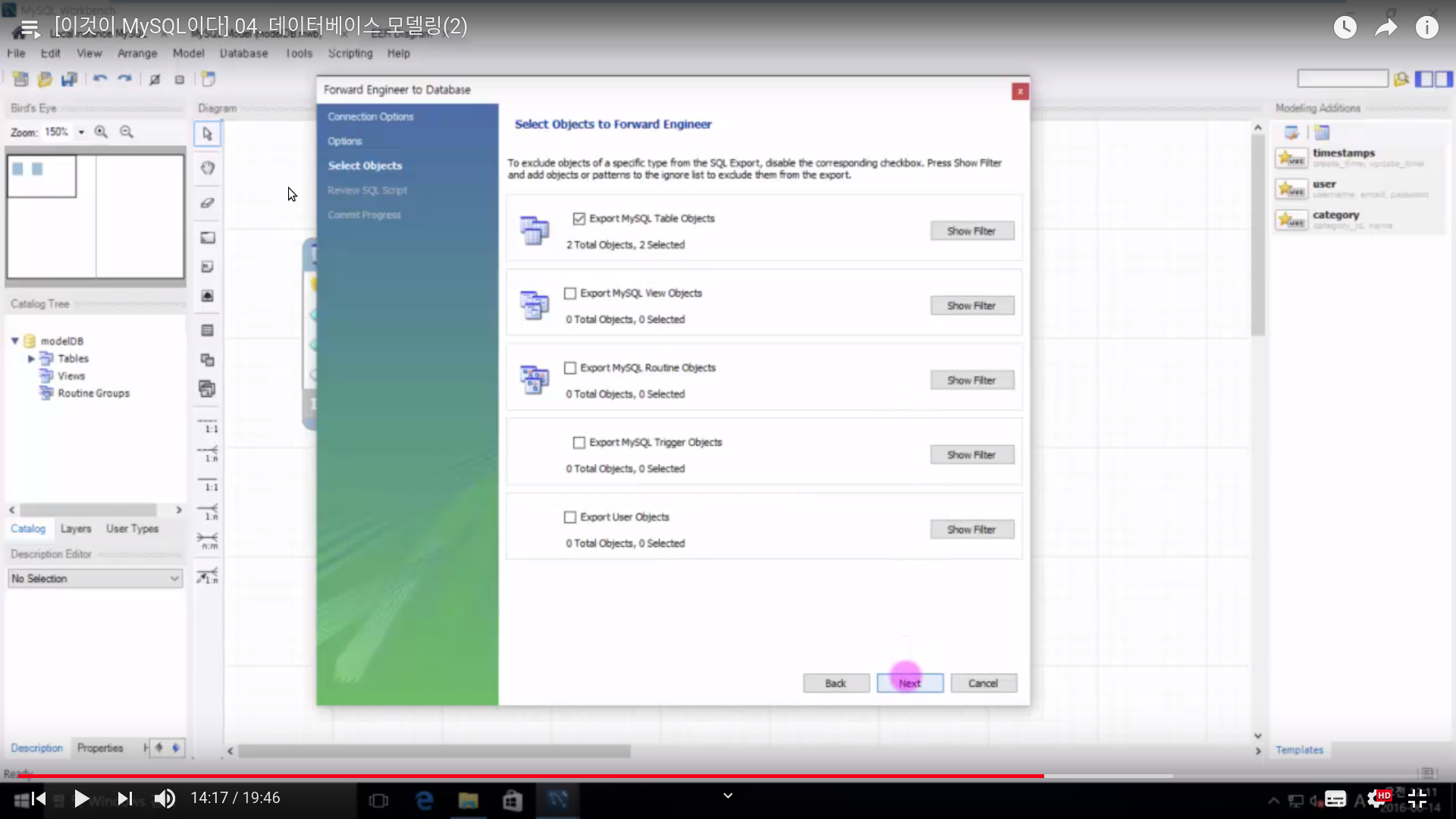Screen dimensions: 1456x819
Task: Check Export User Objects
Action: [x=570, y=517]
